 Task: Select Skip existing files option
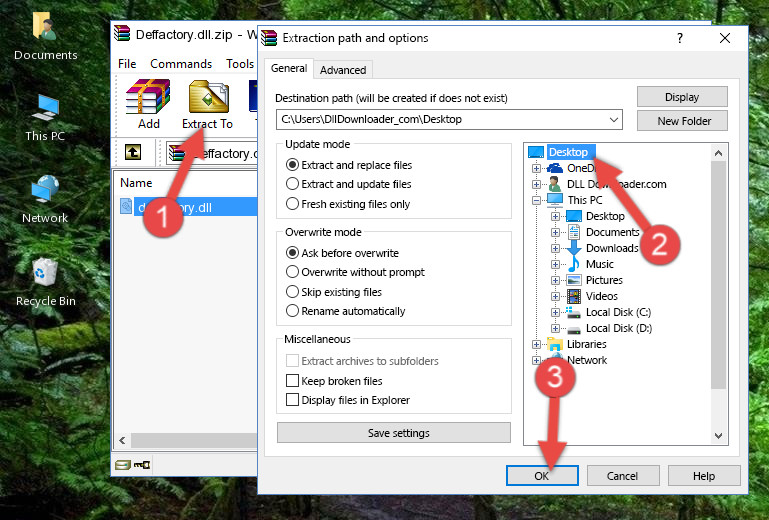coord(292,291)
